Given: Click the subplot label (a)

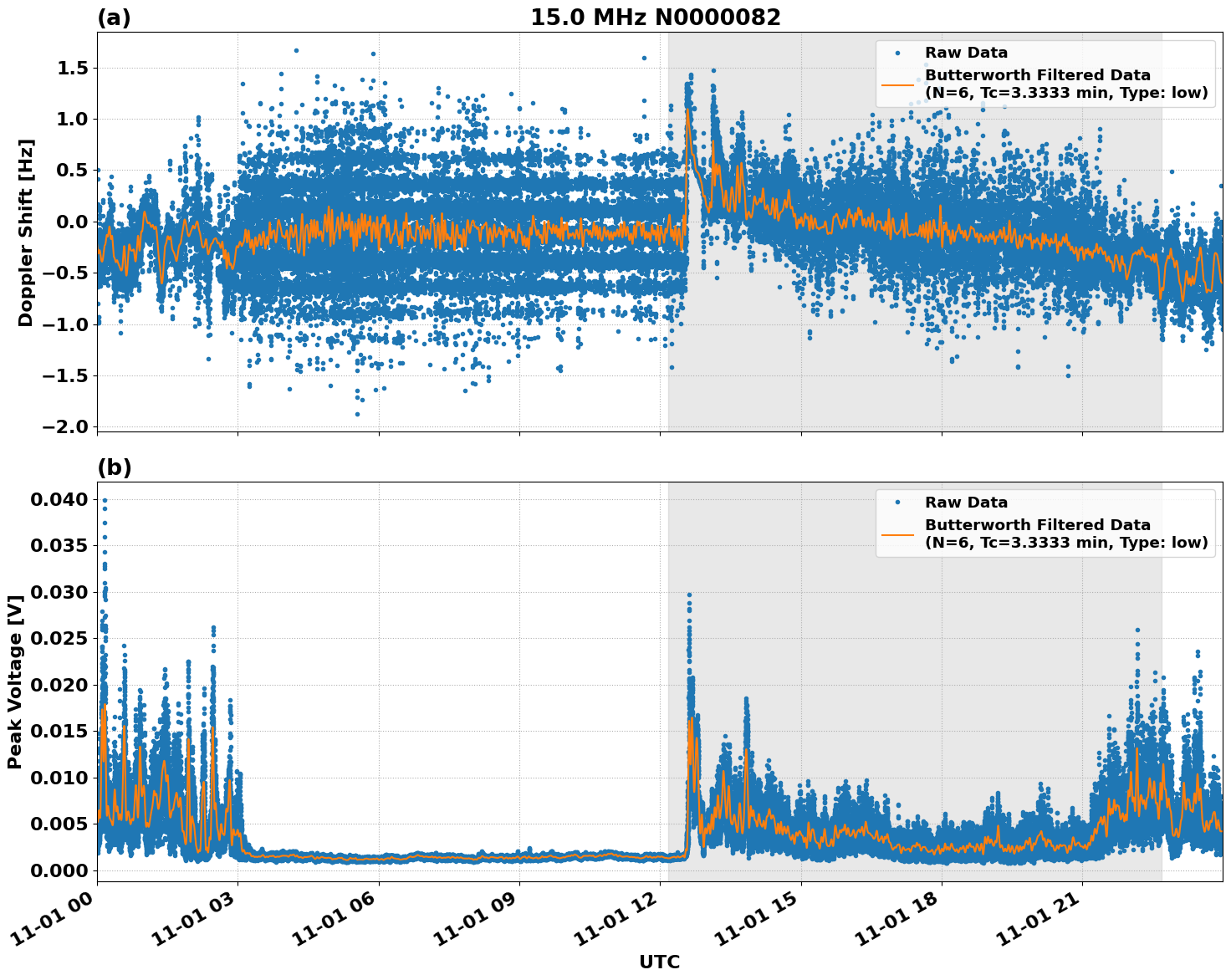Looking at the screenshot, I should click(115, 15).
